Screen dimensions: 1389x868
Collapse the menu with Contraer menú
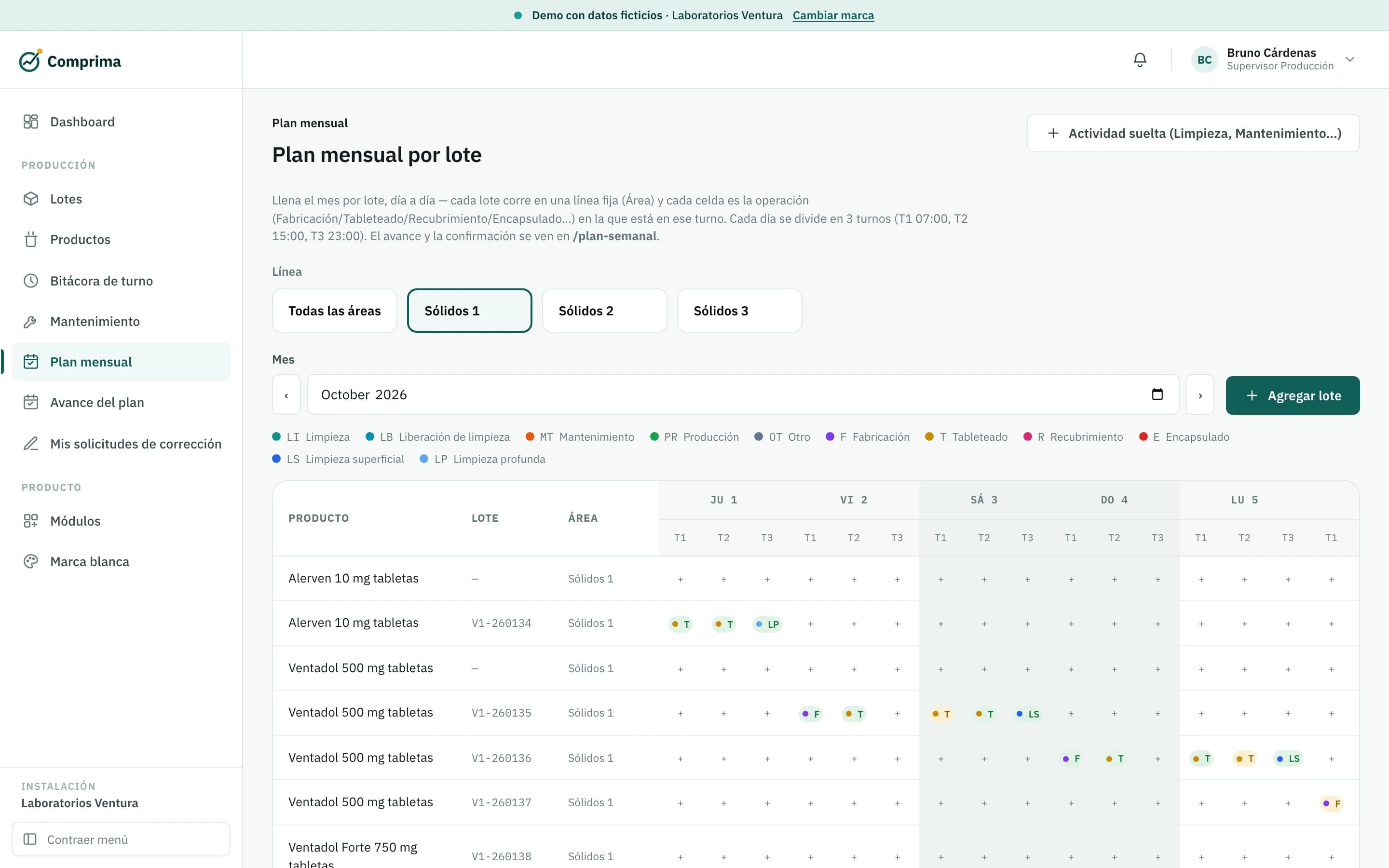(x=121, y=839)
